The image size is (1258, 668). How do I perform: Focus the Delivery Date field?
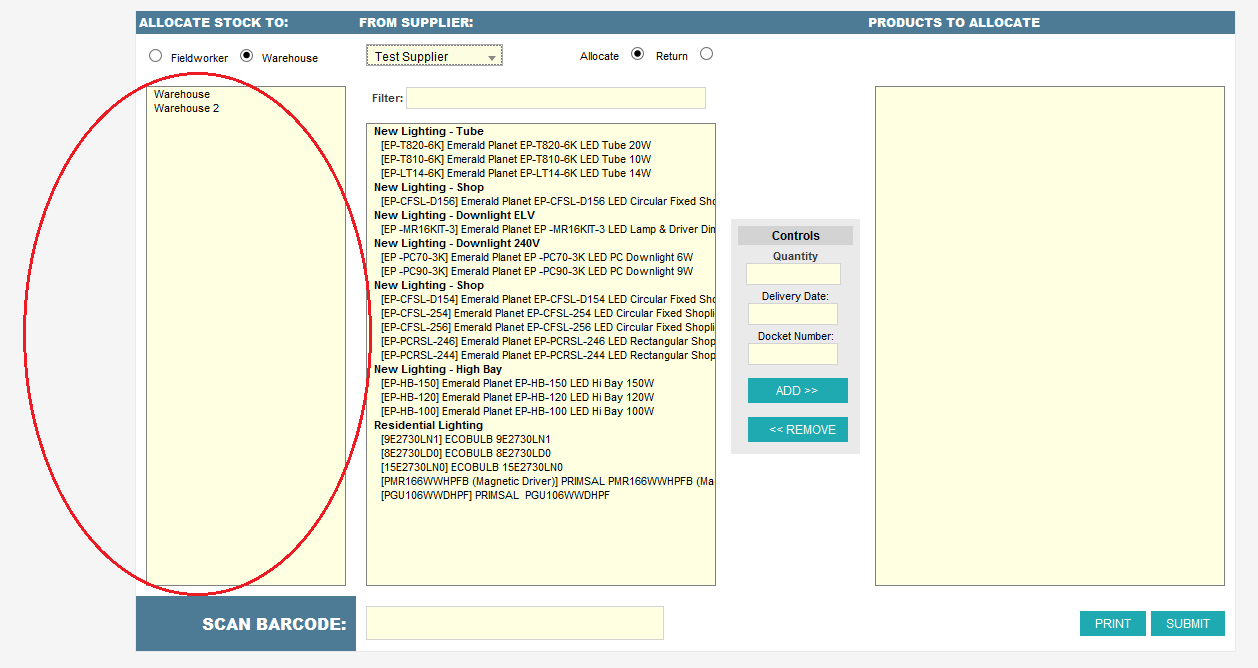[x=793, y=314]
